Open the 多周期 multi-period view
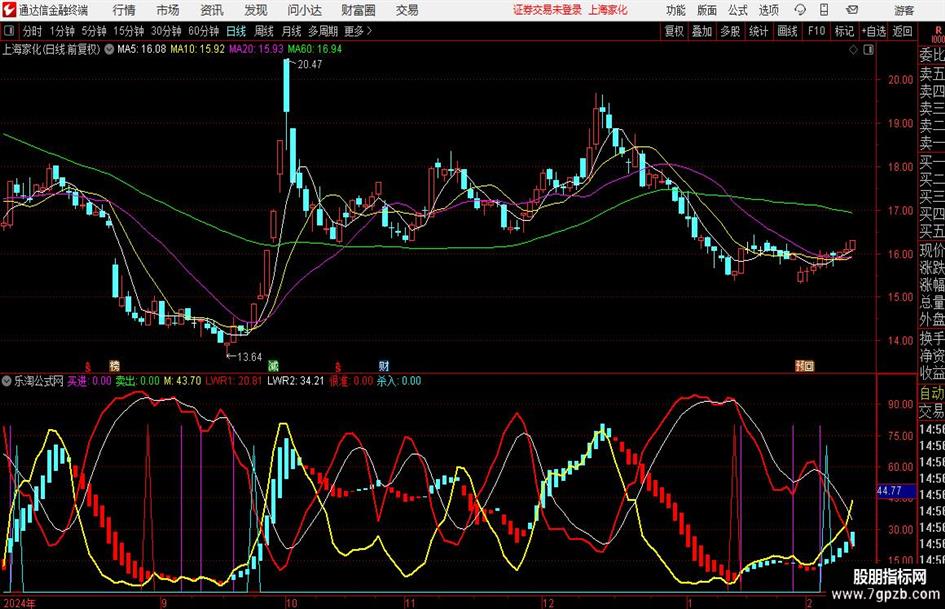The height and width of the screenshot is (609, 945). click(x=323, y=31)
